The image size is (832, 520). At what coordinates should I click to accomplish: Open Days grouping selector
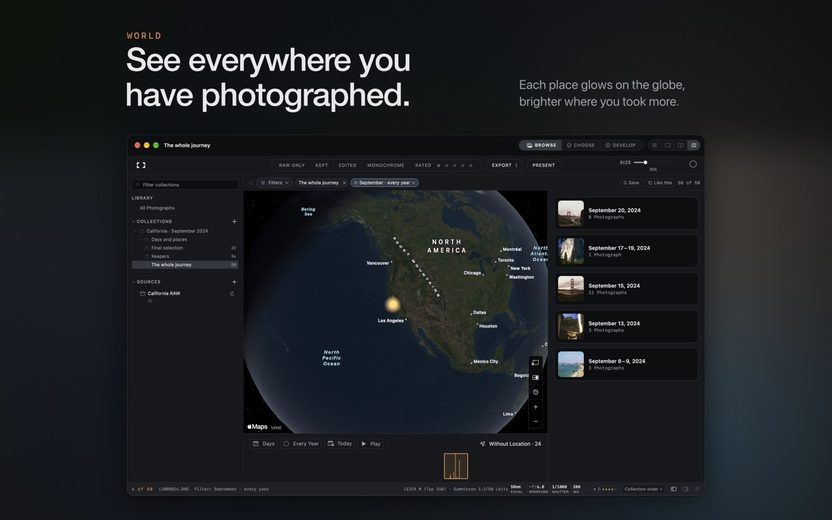click(x=264, y=444)
